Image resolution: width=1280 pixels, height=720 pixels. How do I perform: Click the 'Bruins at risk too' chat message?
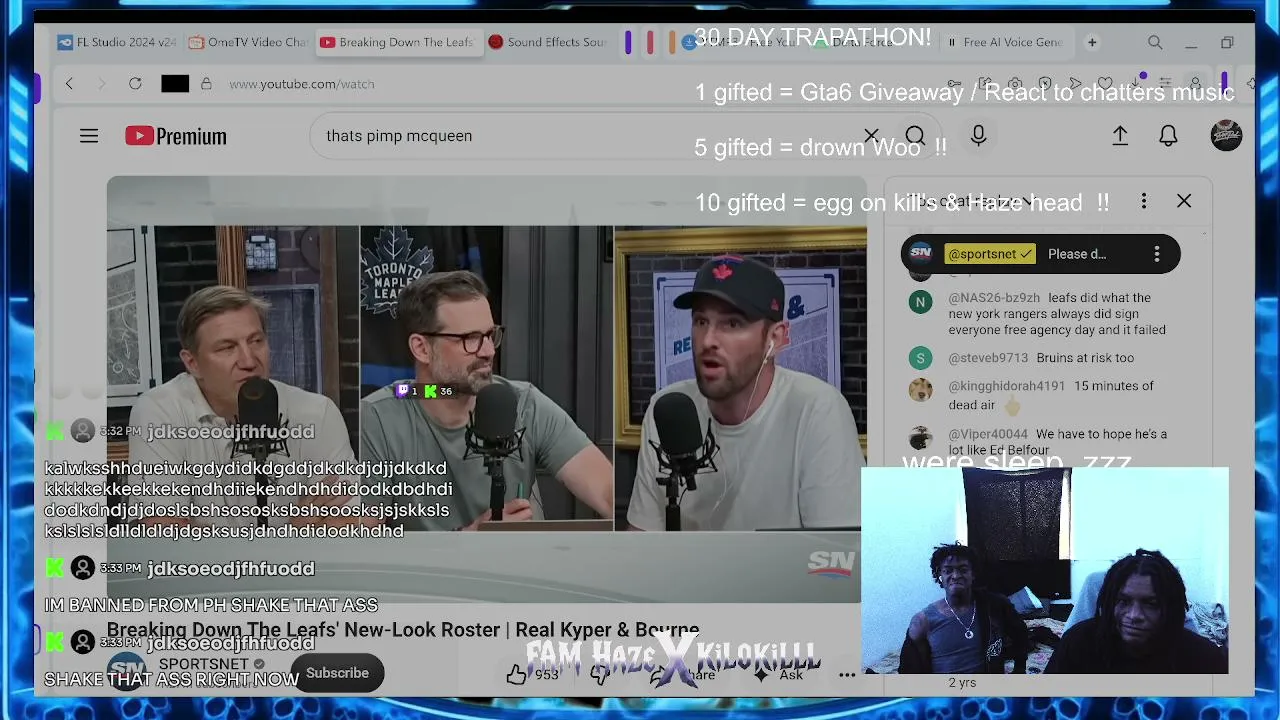tap(1085, 358)
